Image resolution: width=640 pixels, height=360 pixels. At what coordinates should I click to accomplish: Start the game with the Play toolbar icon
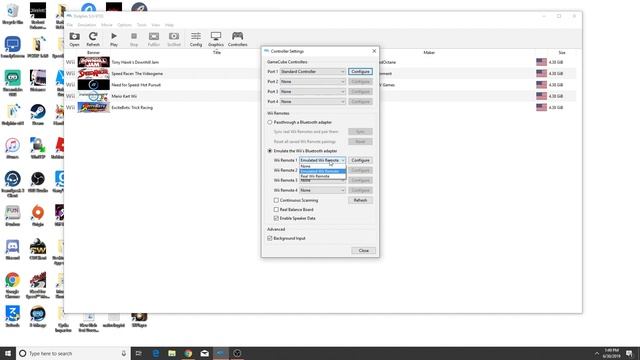[x=114, y=39]
